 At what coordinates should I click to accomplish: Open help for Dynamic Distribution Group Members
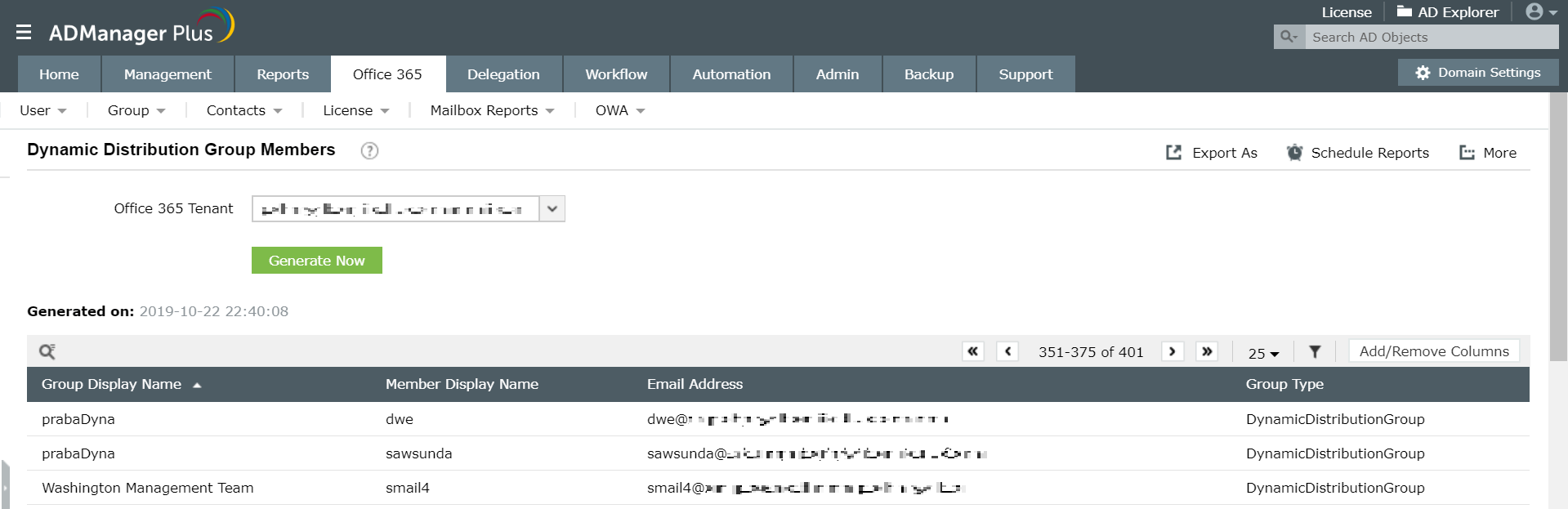369,150
